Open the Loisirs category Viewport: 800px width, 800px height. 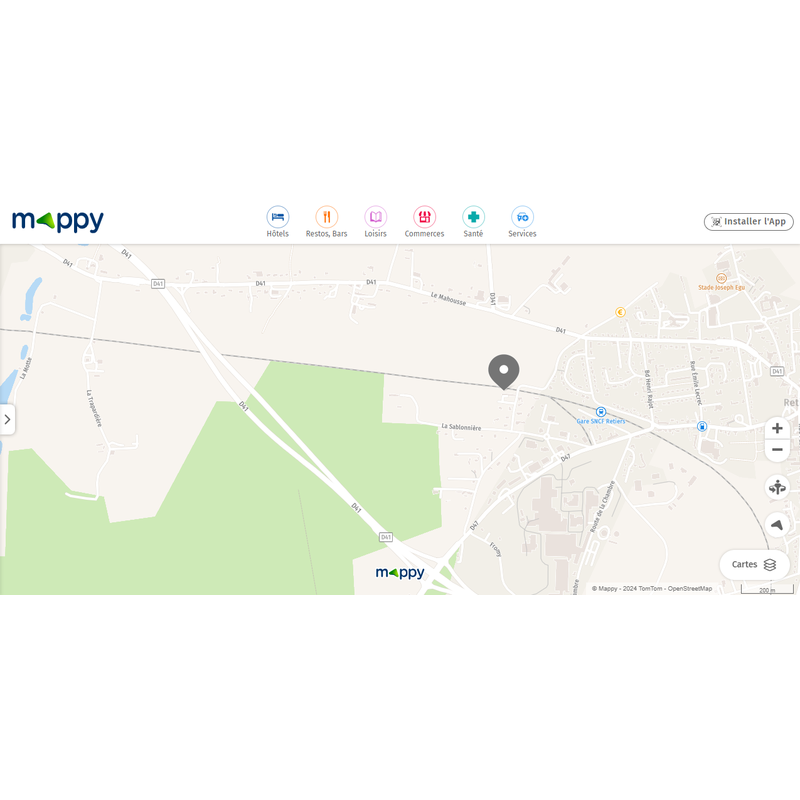point(376,221)
